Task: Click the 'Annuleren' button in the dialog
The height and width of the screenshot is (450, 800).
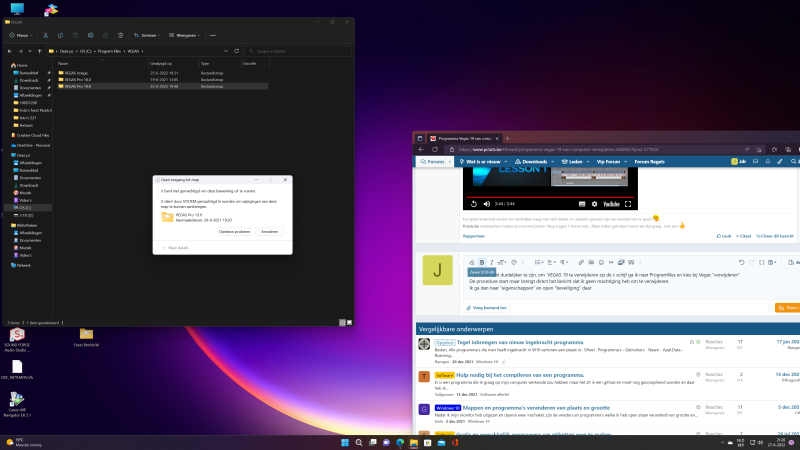Action: tap(269, 231)
